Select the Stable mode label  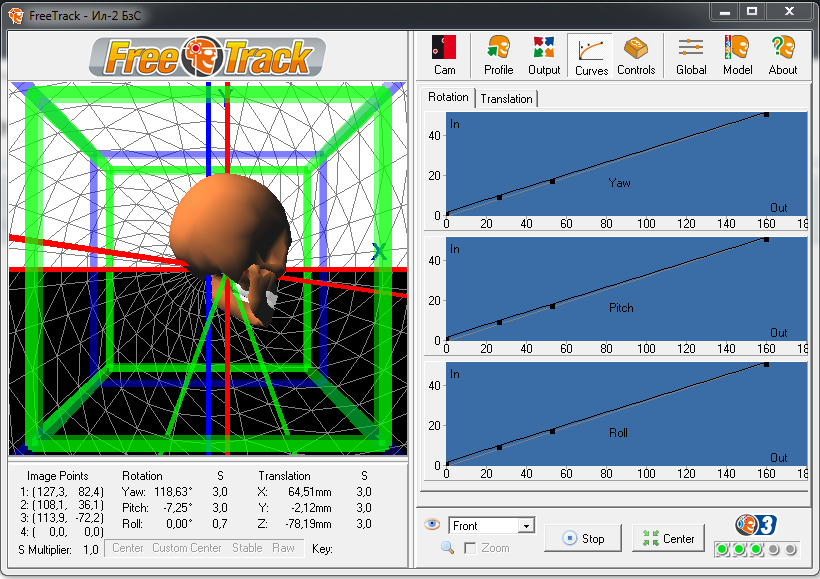[247, 548]
